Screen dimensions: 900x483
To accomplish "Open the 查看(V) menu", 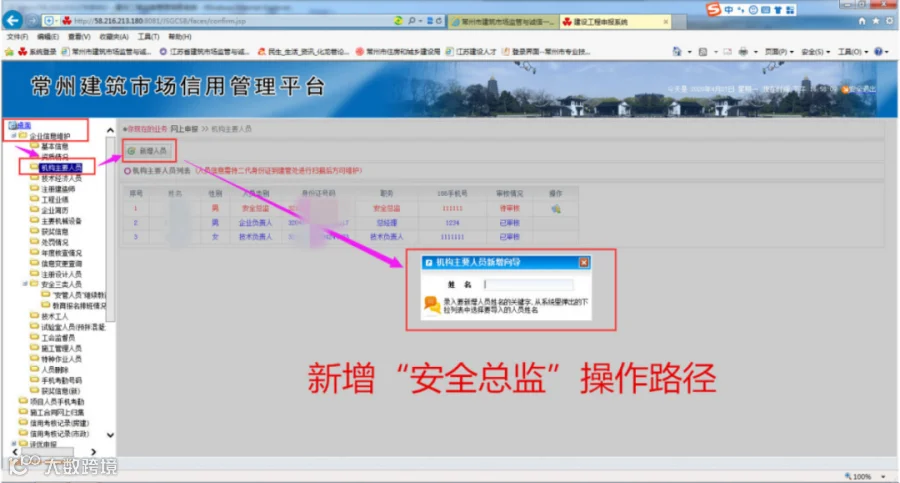I will [79, 37].
